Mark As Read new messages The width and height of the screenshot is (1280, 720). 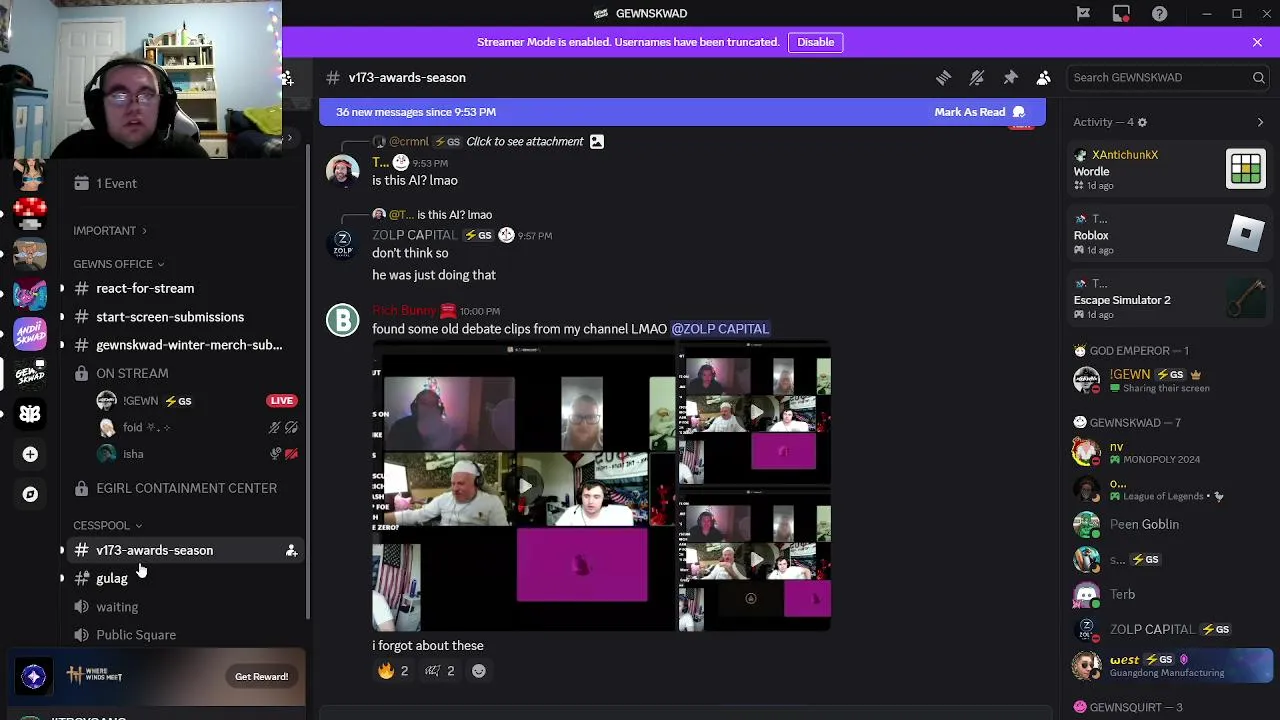[x=979, y=112]
